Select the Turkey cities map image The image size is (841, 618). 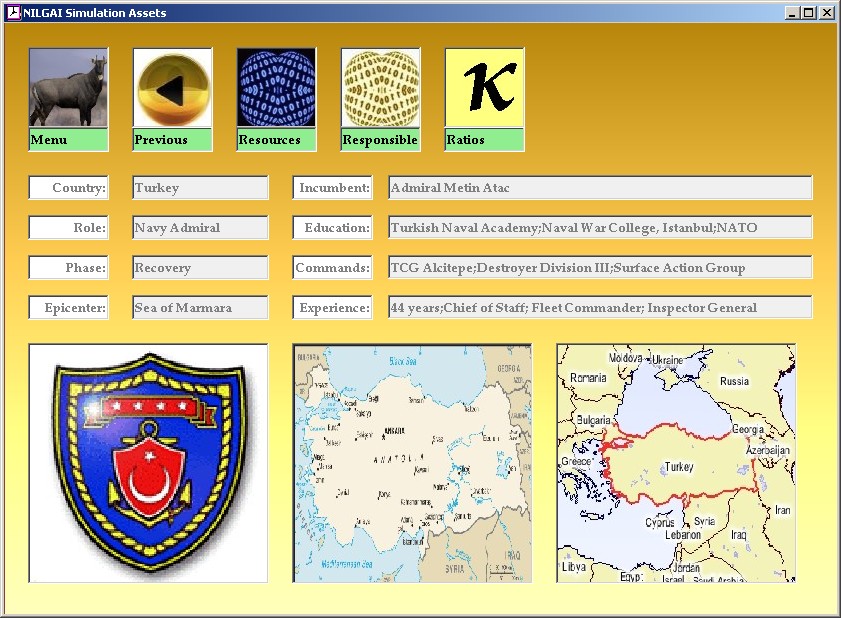click(412, 463)
